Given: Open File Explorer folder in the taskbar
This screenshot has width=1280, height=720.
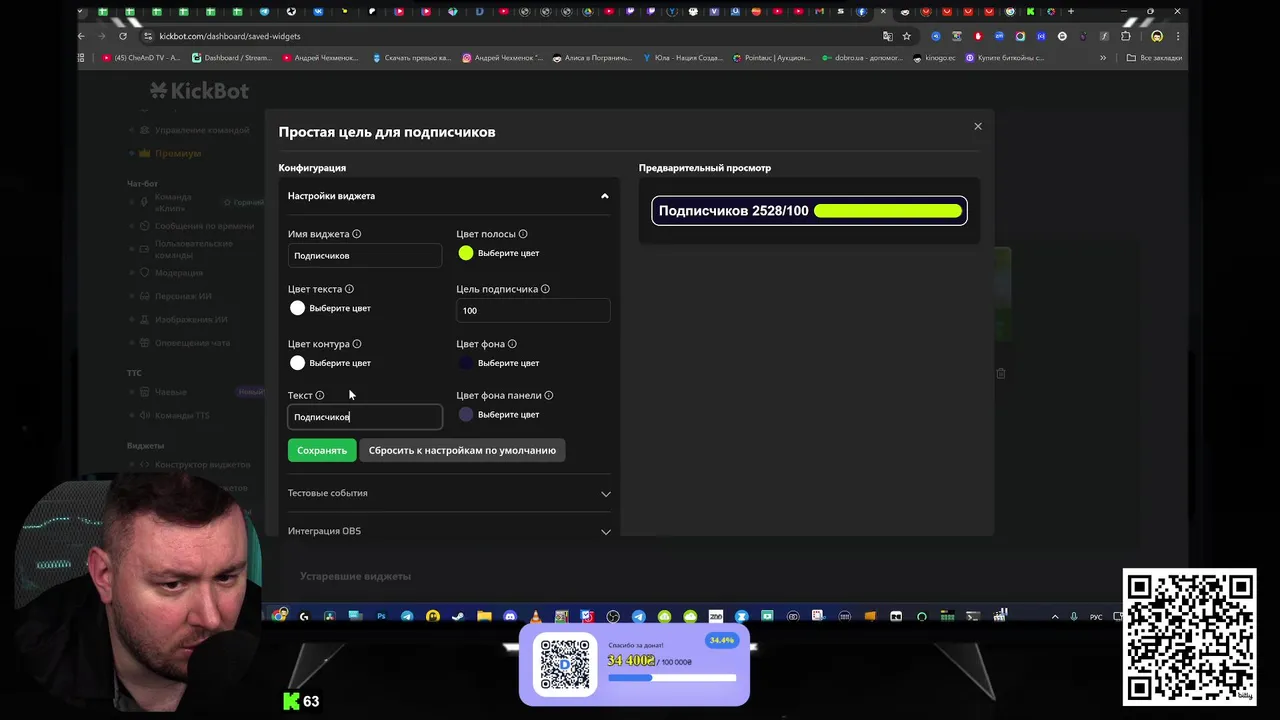Looking at the screenshot, I should click(484, 616).
